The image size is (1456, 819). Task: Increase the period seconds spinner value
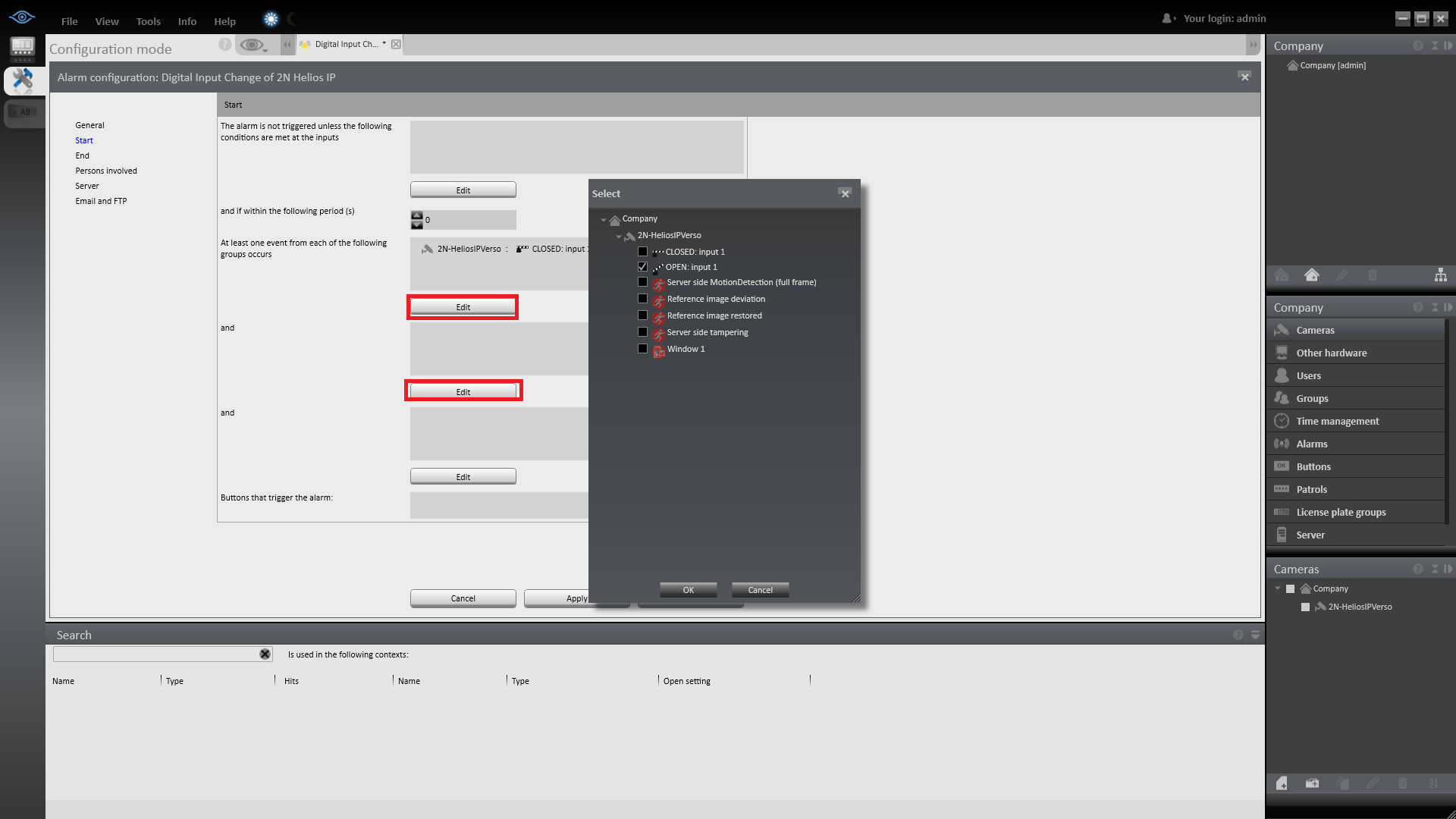pos(416,215)
